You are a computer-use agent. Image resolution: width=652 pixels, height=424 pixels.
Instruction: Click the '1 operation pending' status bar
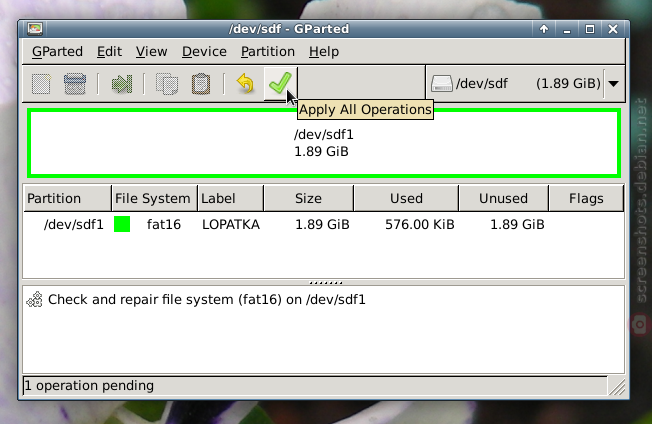(315, 386)
